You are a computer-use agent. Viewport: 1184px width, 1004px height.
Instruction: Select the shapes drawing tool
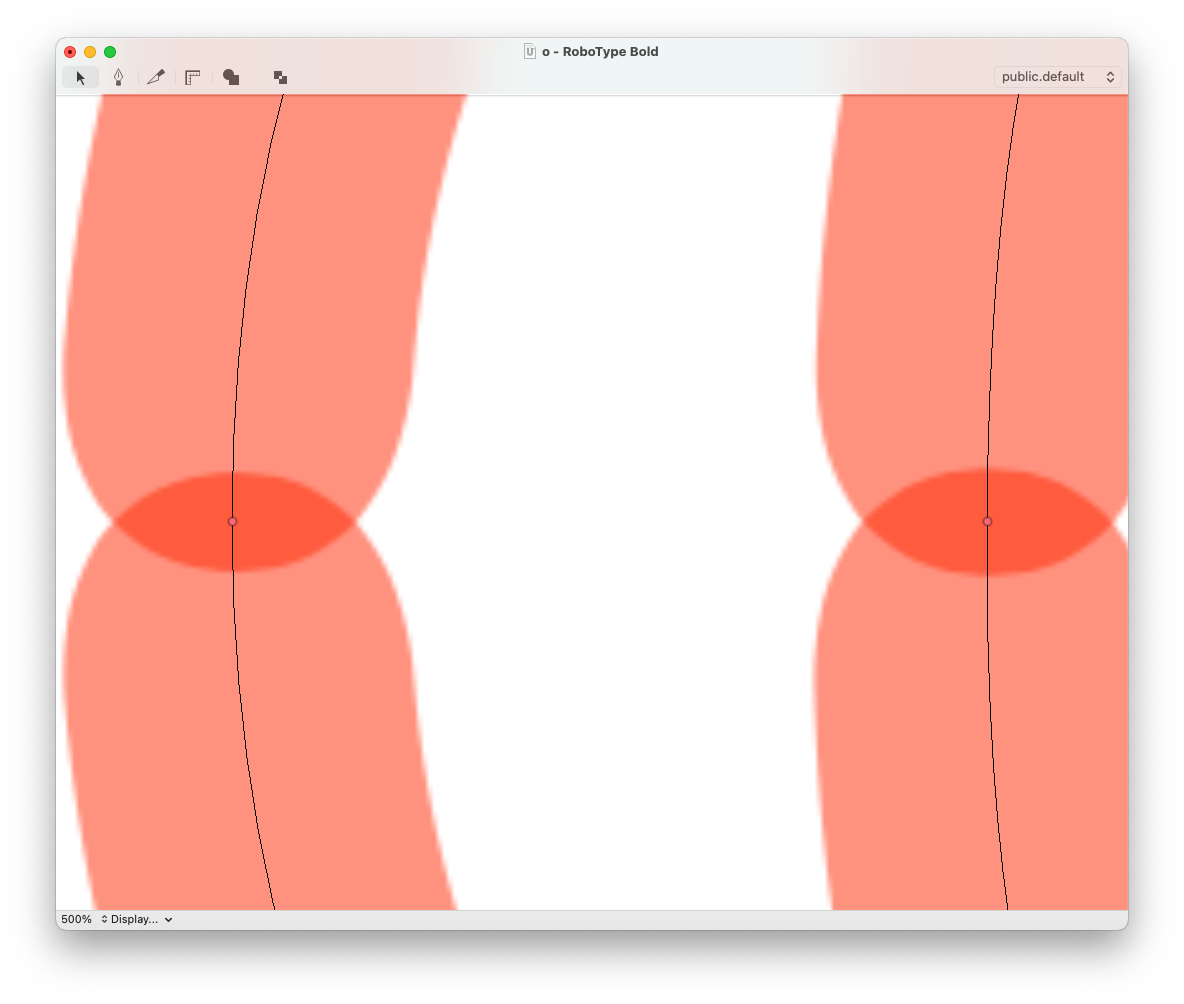tap(231, 77)
